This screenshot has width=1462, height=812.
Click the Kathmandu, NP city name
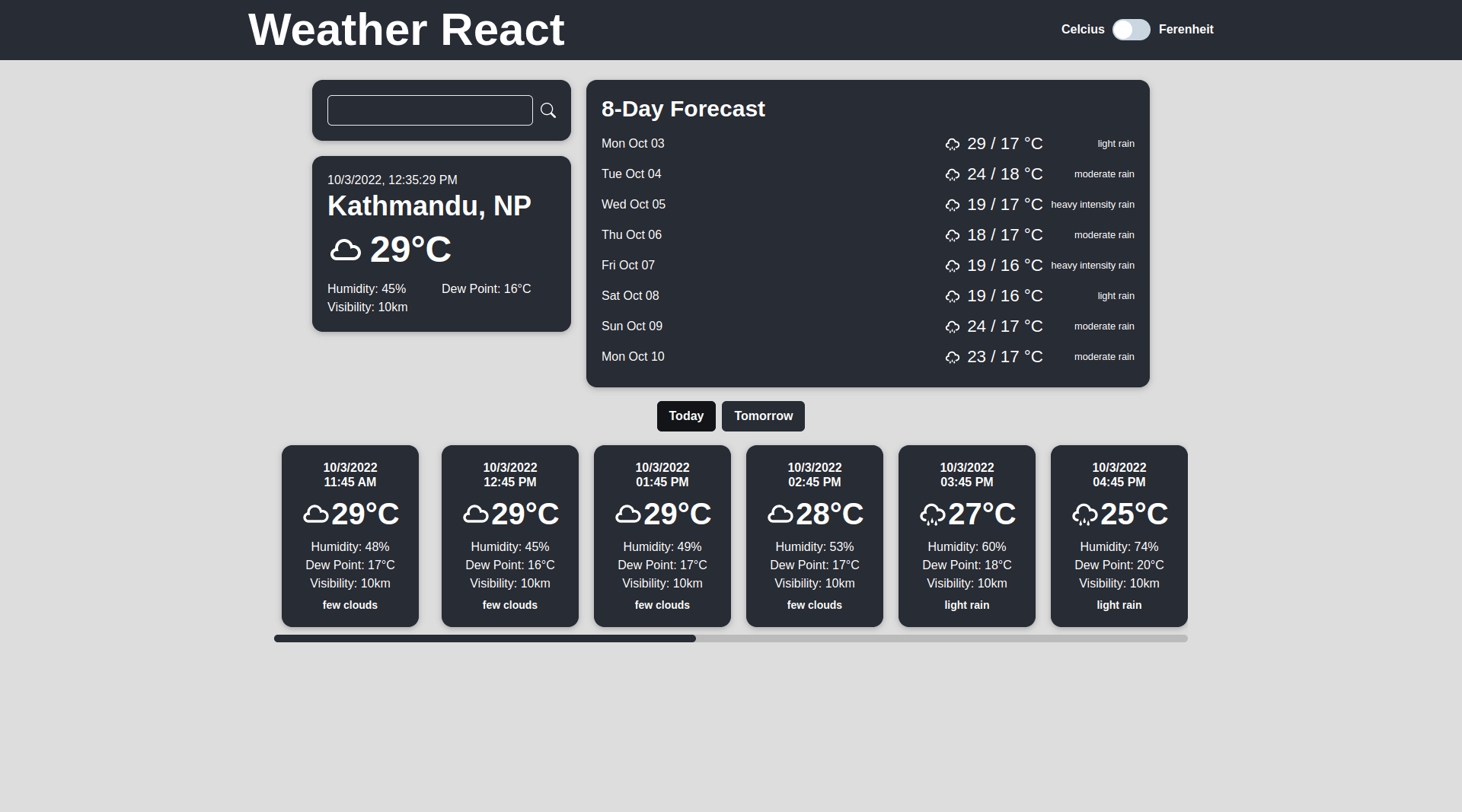click(x=429, y=206)
